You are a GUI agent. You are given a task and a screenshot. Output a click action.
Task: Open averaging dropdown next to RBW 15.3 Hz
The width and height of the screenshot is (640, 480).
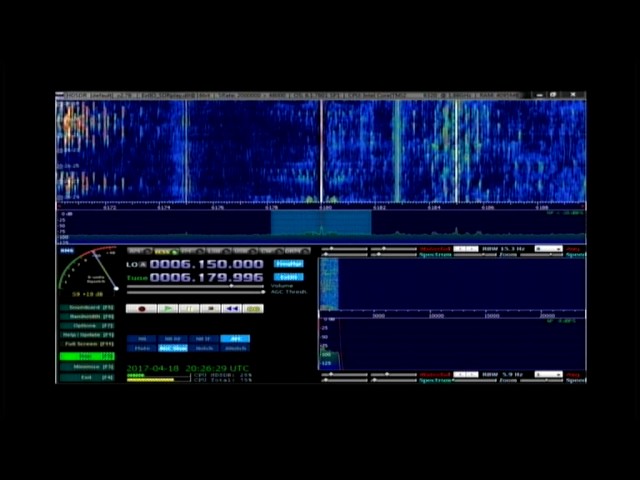click(x=549, y=249)
